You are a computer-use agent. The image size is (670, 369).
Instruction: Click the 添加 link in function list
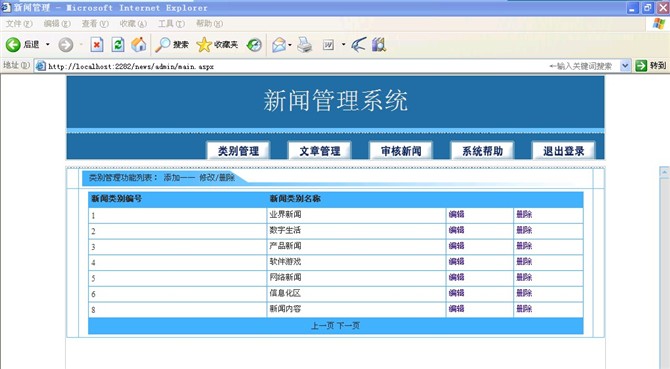[x=171, y=178]
